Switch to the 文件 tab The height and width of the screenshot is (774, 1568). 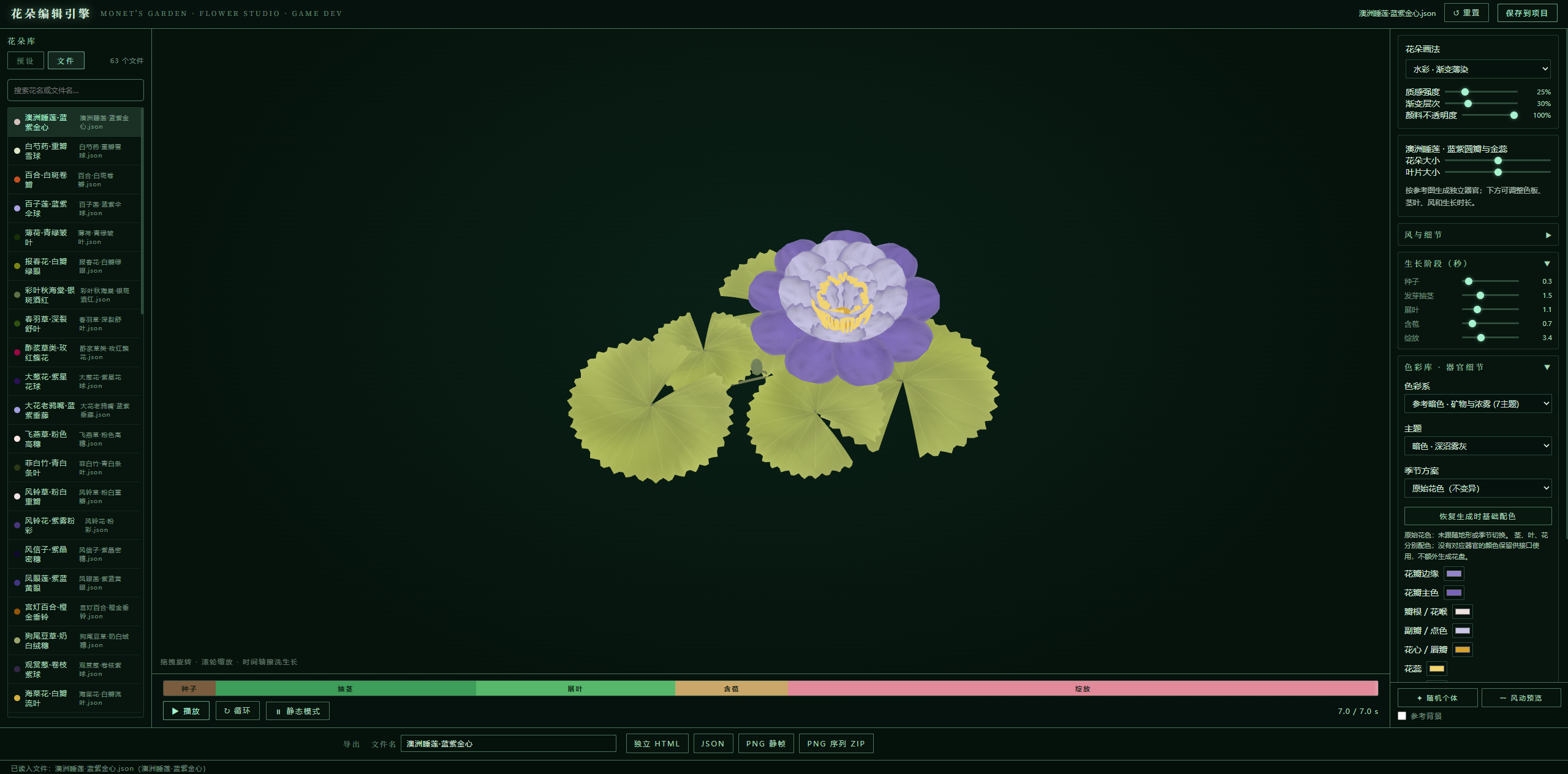(66, 61)
